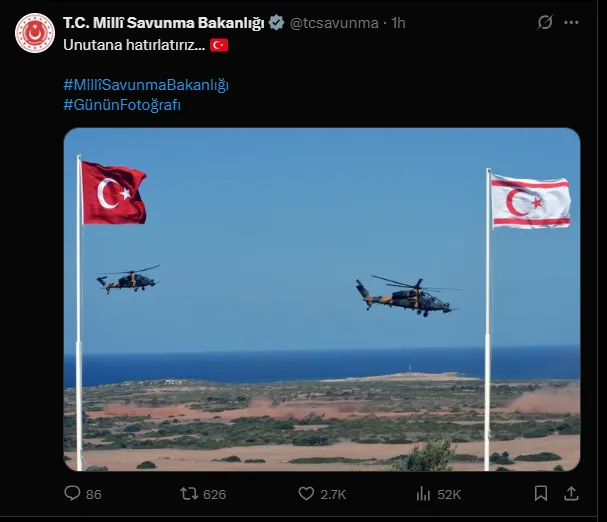Open T.C. Millî Savunma Bakanlığı profile name
The width and height of the screenshot is (607, 522).
coord(164,23)
